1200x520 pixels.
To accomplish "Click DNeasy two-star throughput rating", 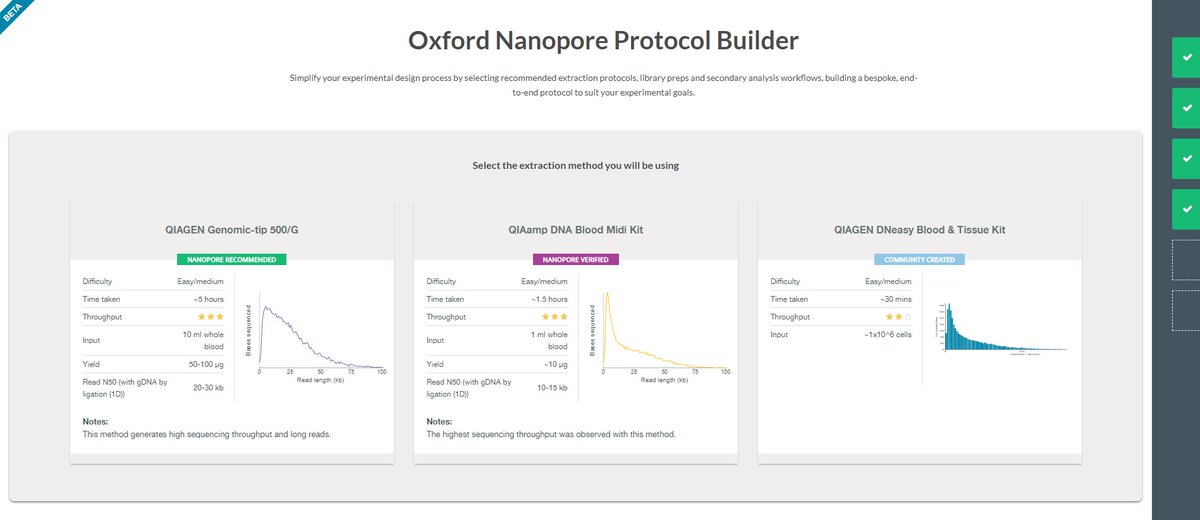I will coord(899,316).
